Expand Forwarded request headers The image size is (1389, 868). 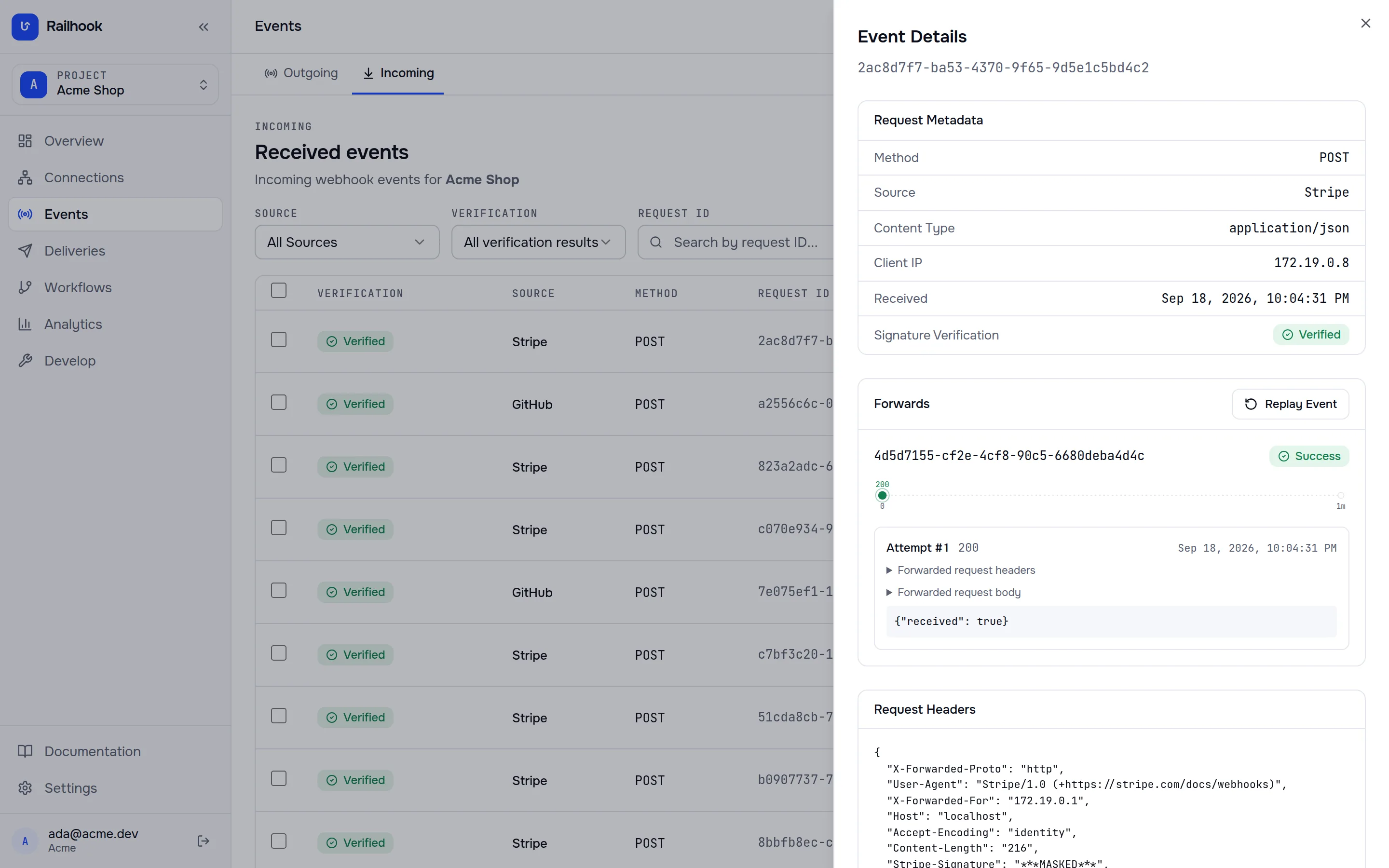pos(960,570)
